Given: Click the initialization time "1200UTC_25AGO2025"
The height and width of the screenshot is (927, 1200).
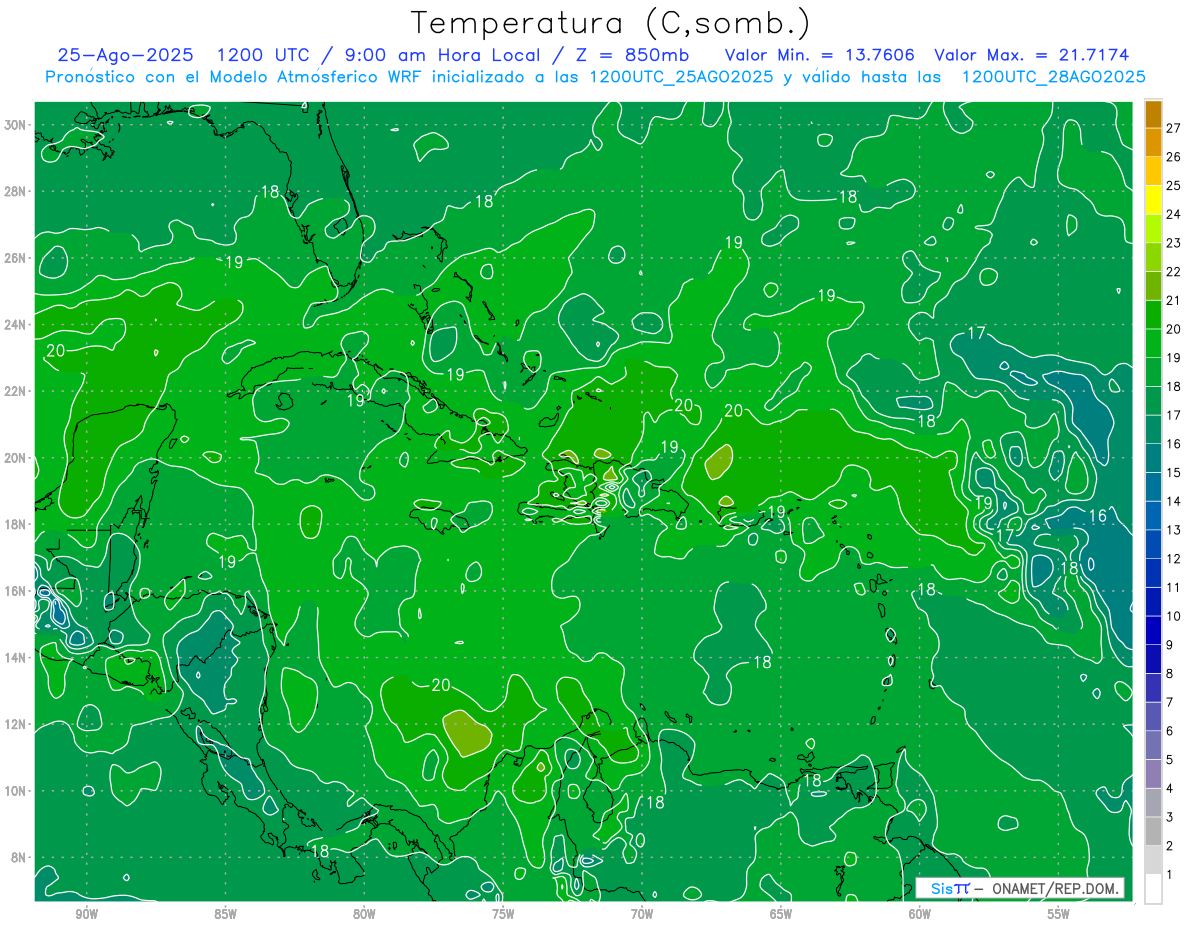Looking at the screenshot, I should 680,76.
